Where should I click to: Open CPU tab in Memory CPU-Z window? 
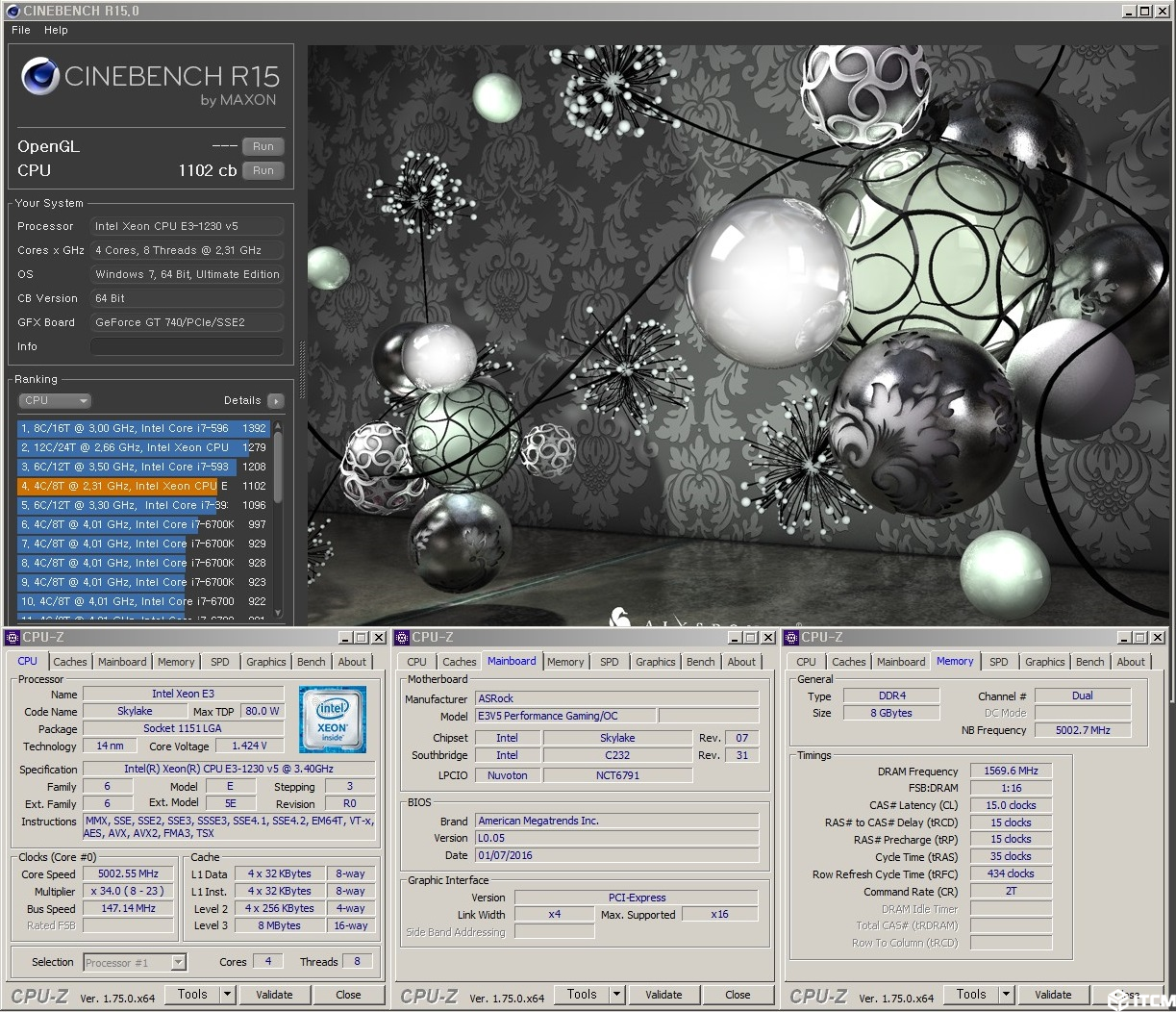tap(806, 662)
